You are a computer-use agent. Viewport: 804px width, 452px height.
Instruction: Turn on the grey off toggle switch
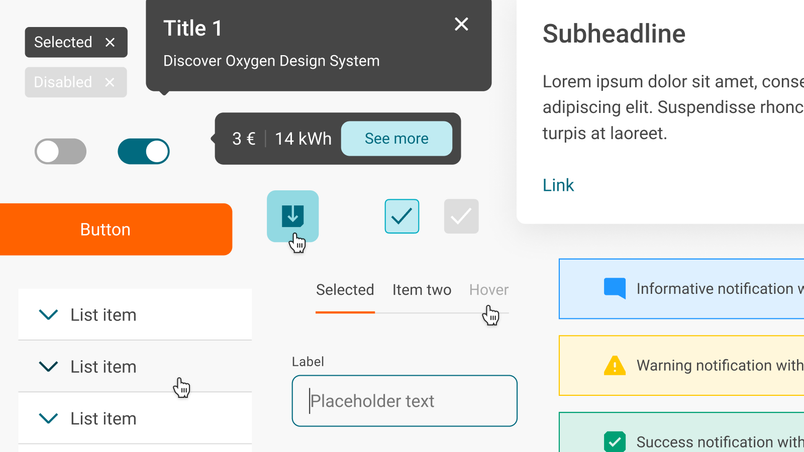(61, 152)
